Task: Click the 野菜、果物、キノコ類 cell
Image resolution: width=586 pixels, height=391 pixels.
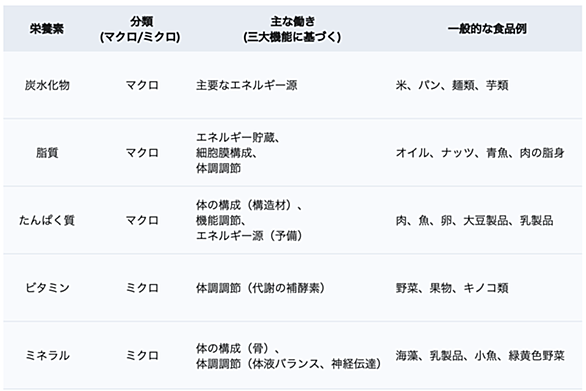Action: (x=452, y=288)
